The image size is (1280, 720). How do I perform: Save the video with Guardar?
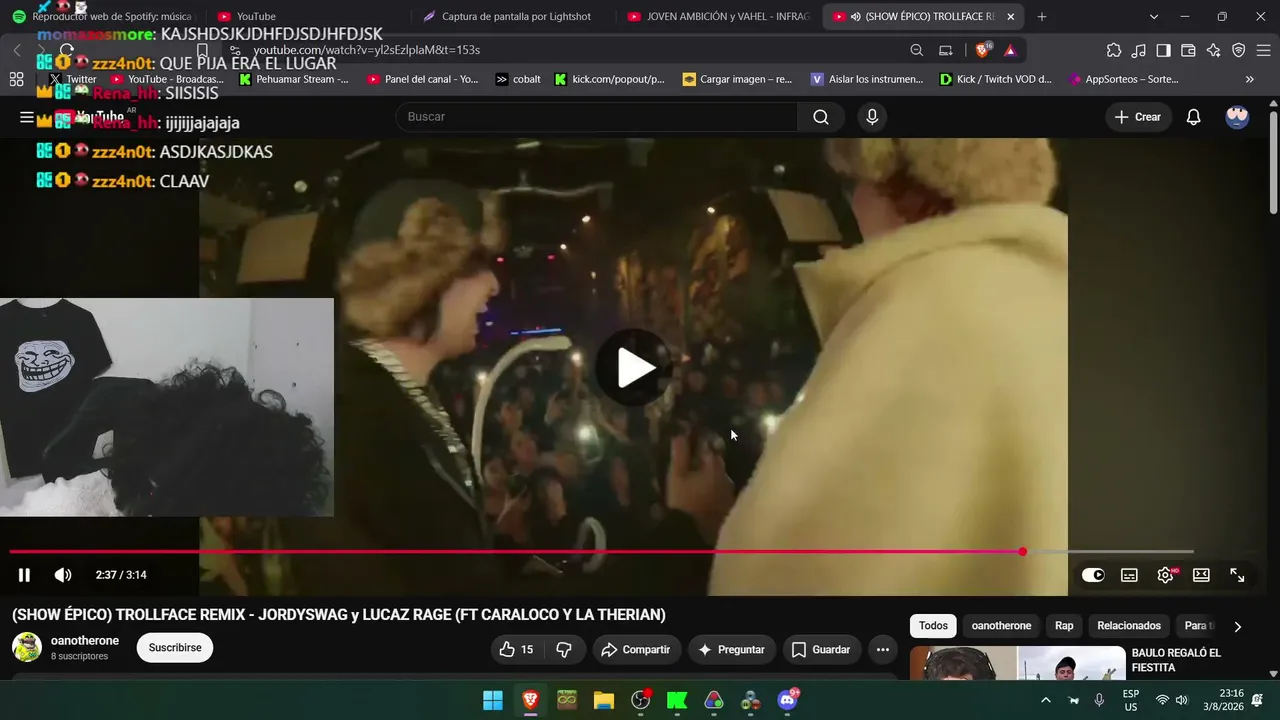click(821, 650)
